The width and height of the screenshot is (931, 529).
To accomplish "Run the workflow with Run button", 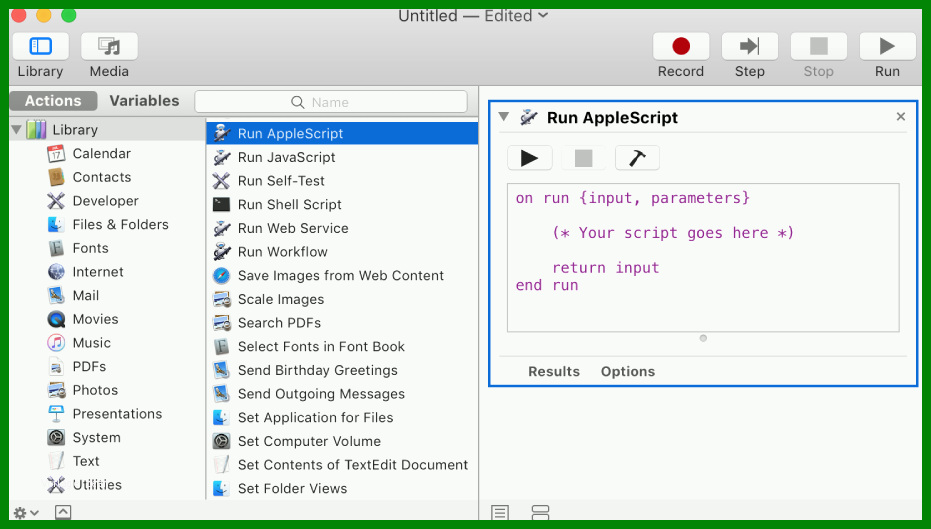I will (x=887, y=46).
